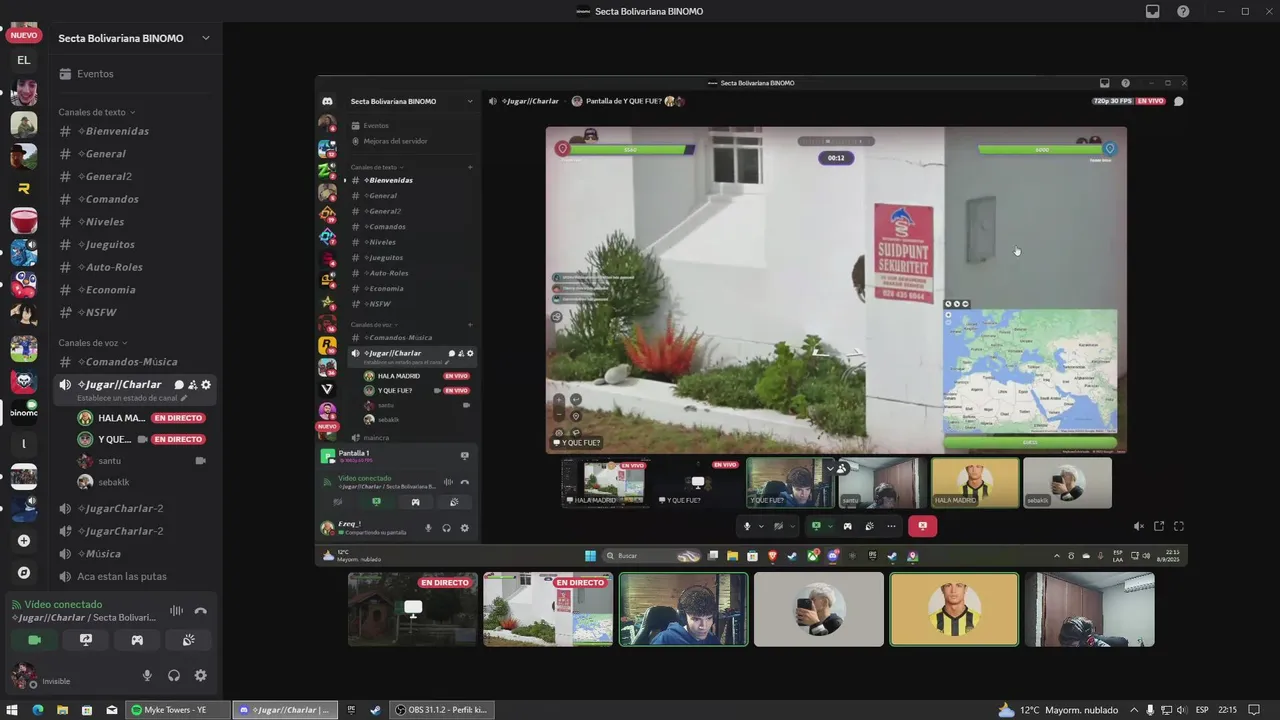The image size is (1280, 720).
Task: Select bottom thumbnail of person holding phone
Action: pyautogui.click(x=819, y=609)
